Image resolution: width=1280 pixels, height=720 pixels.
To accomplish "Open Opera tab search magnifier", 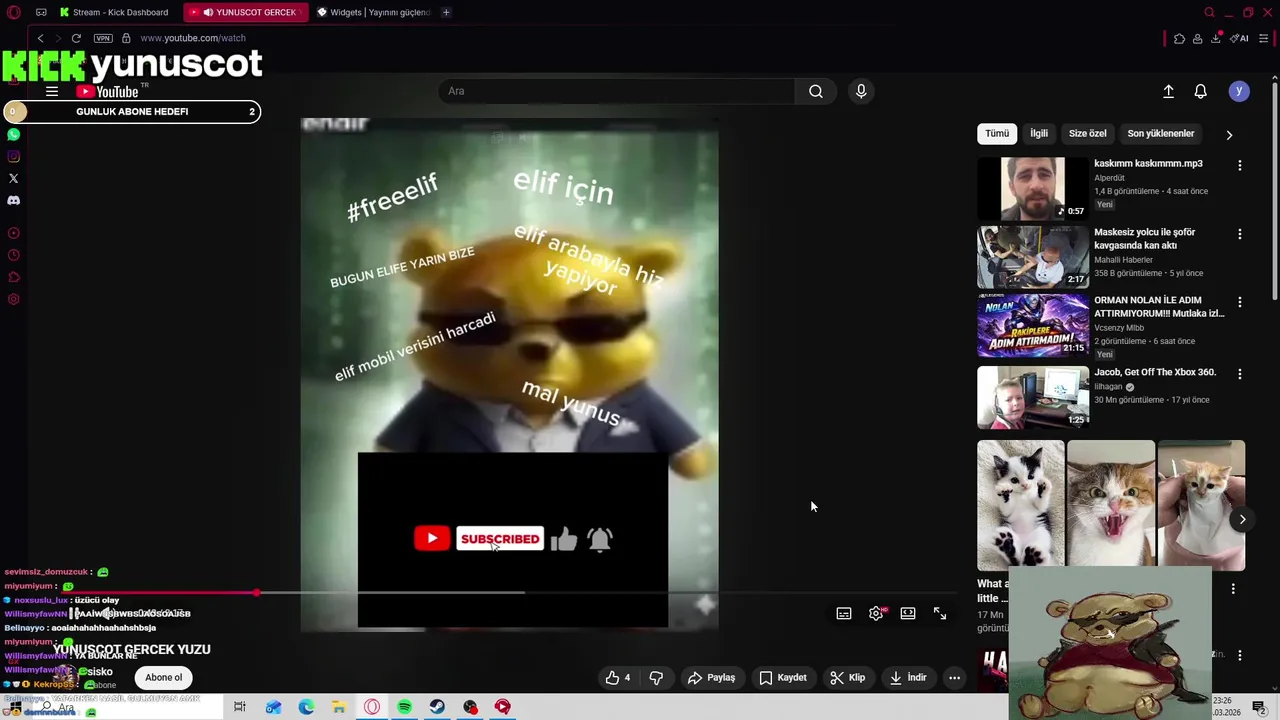I will (x=1209, y=12).
